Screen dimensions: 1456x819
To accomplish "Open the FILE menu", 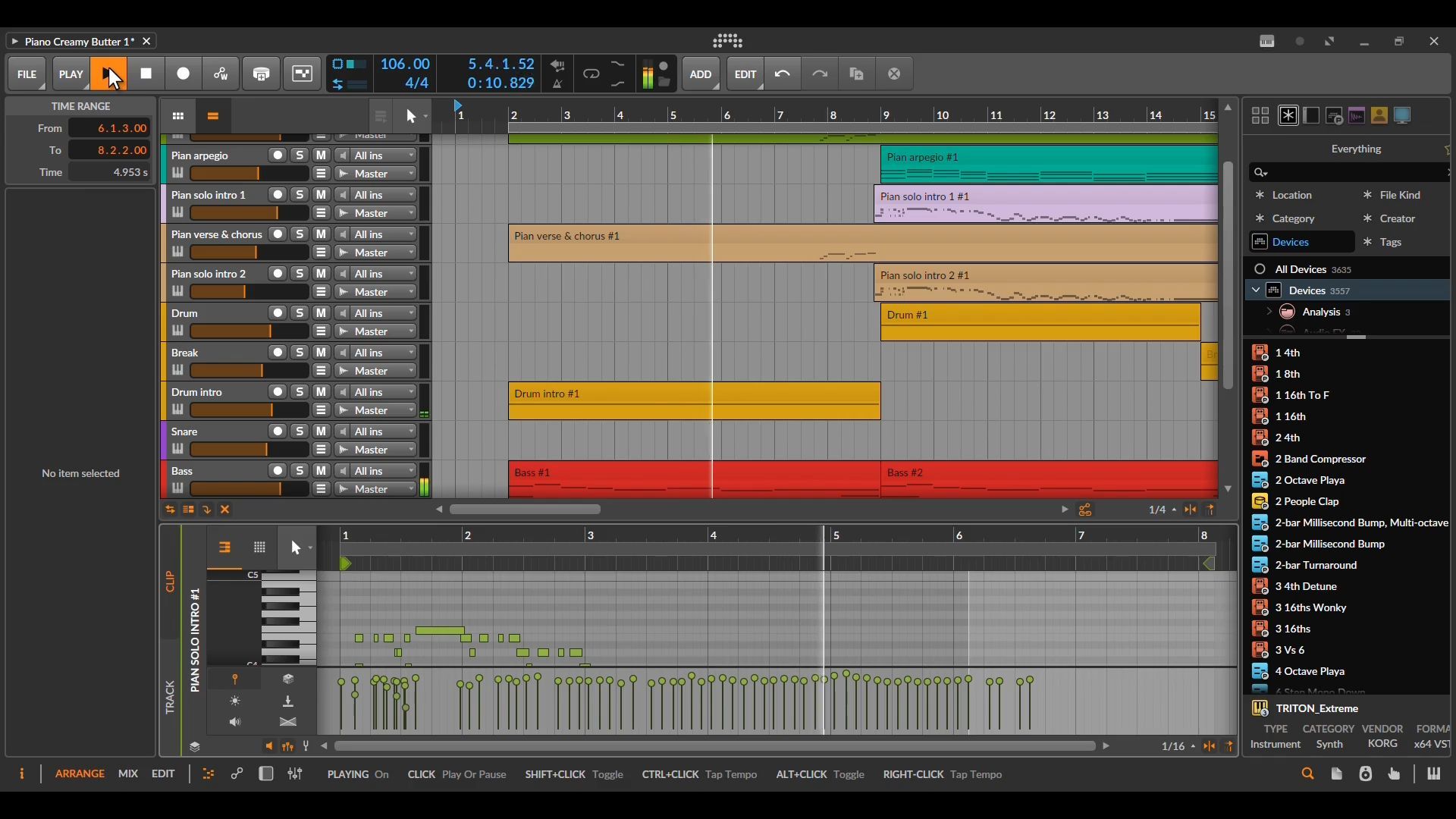I will coord(27,74).
